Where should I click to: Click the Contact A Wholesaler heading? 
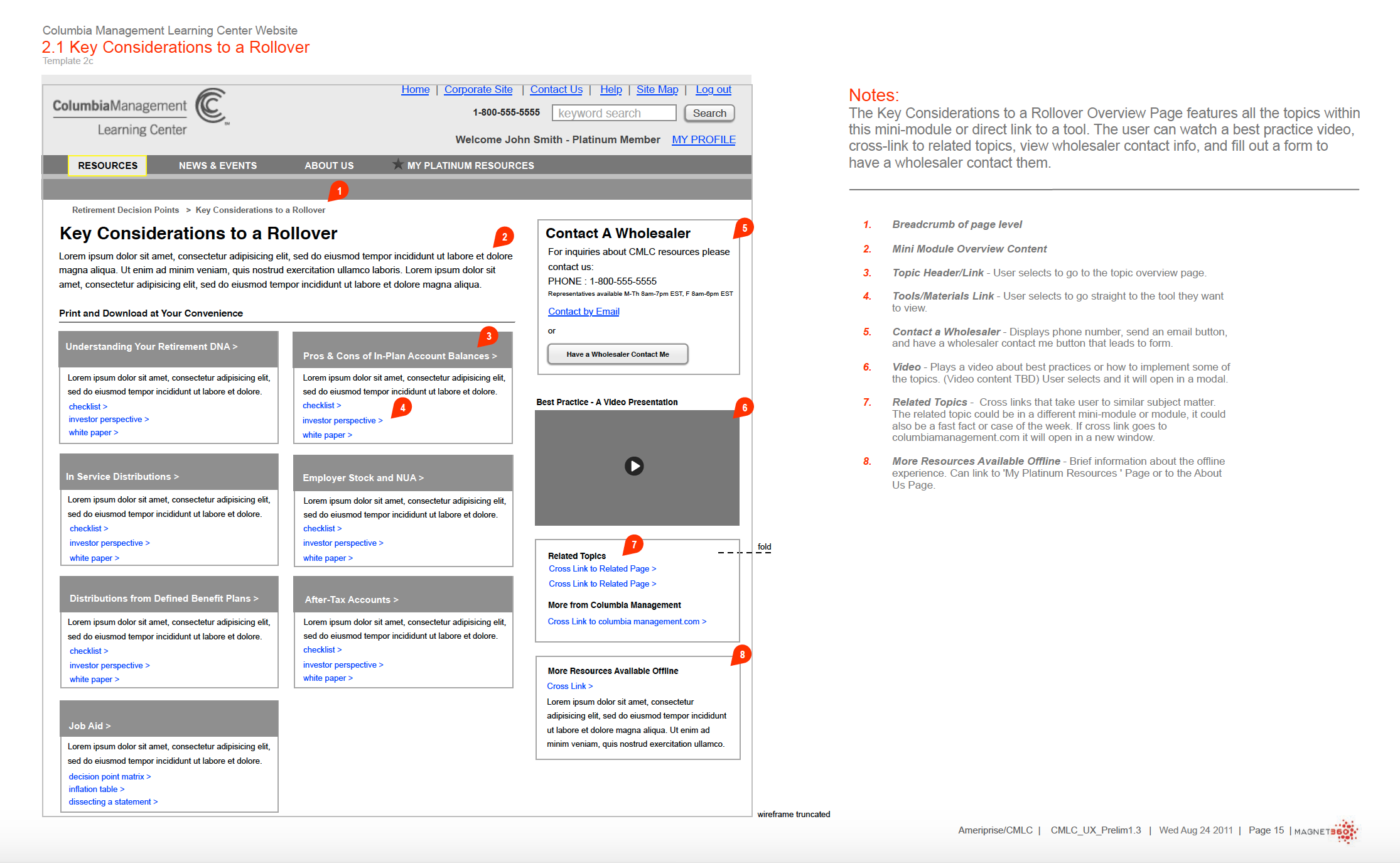(x=618, y=233)
